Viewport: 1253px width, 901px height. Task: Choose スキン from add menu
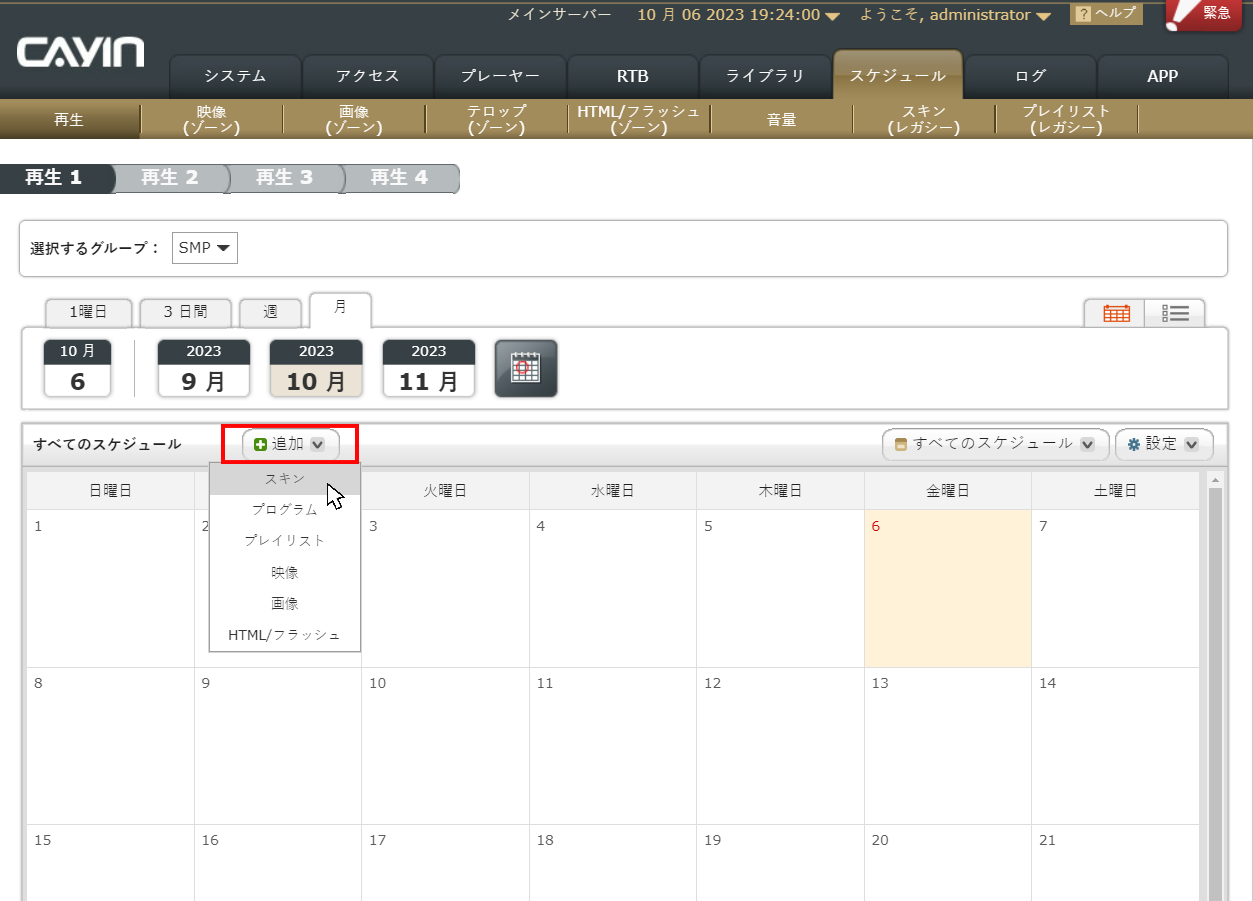pos(285,479)
